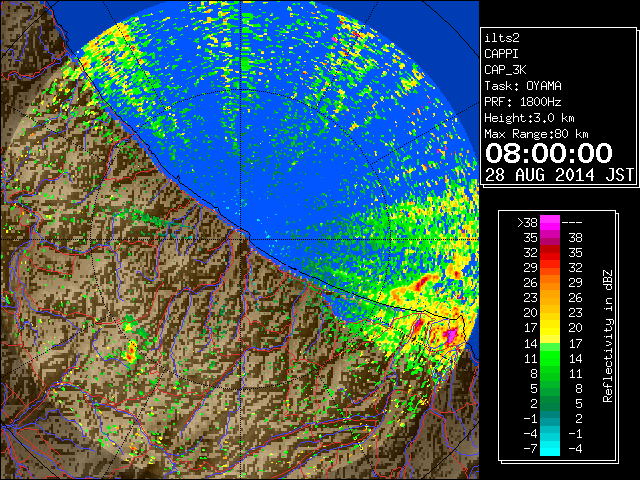Click the 'Max Range:80 km' text
Screen dimensions: 640x480
pos(536,134)
